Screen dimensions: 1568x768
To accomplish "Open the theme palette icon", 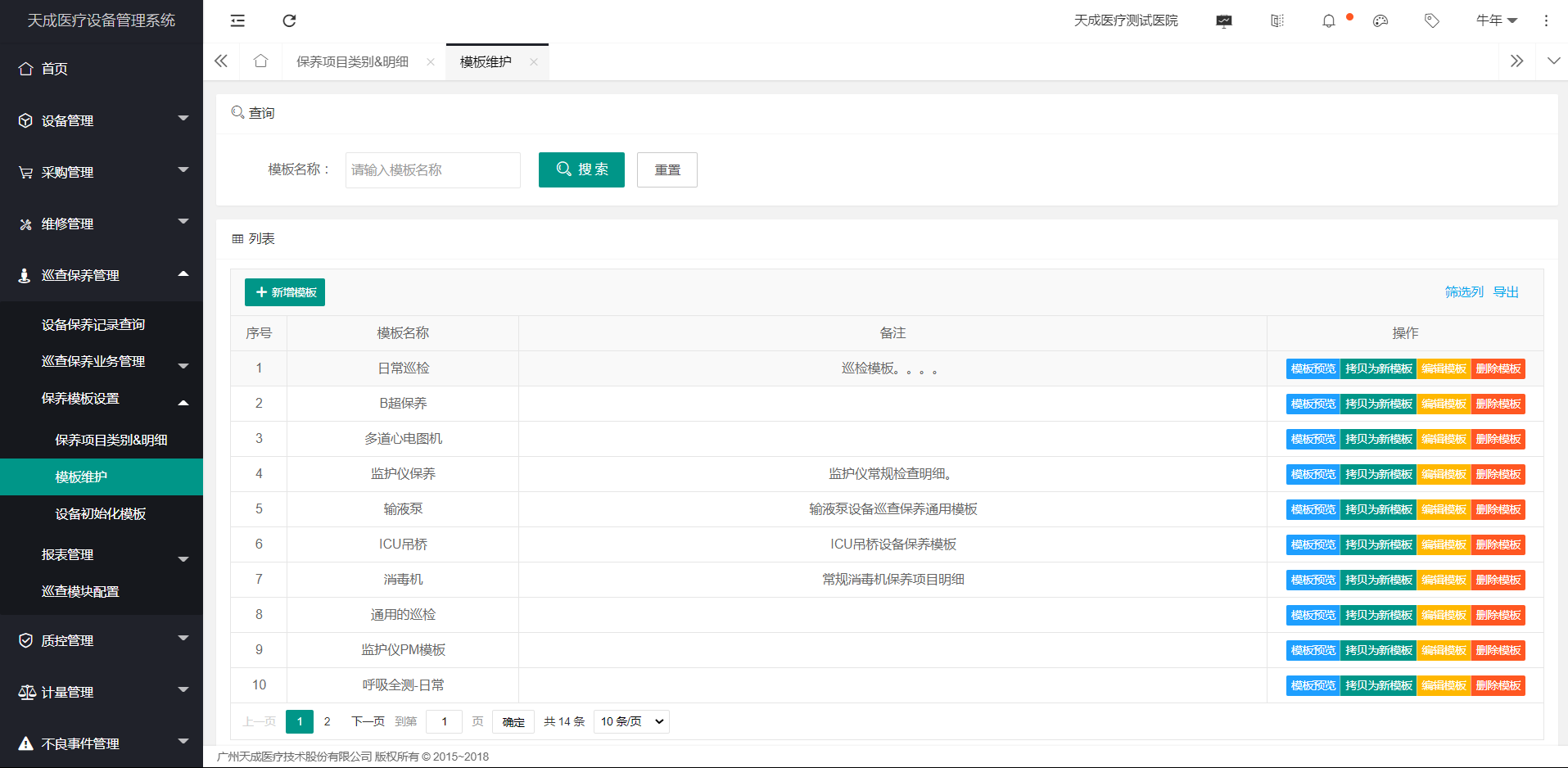I will coord(1380,20).
